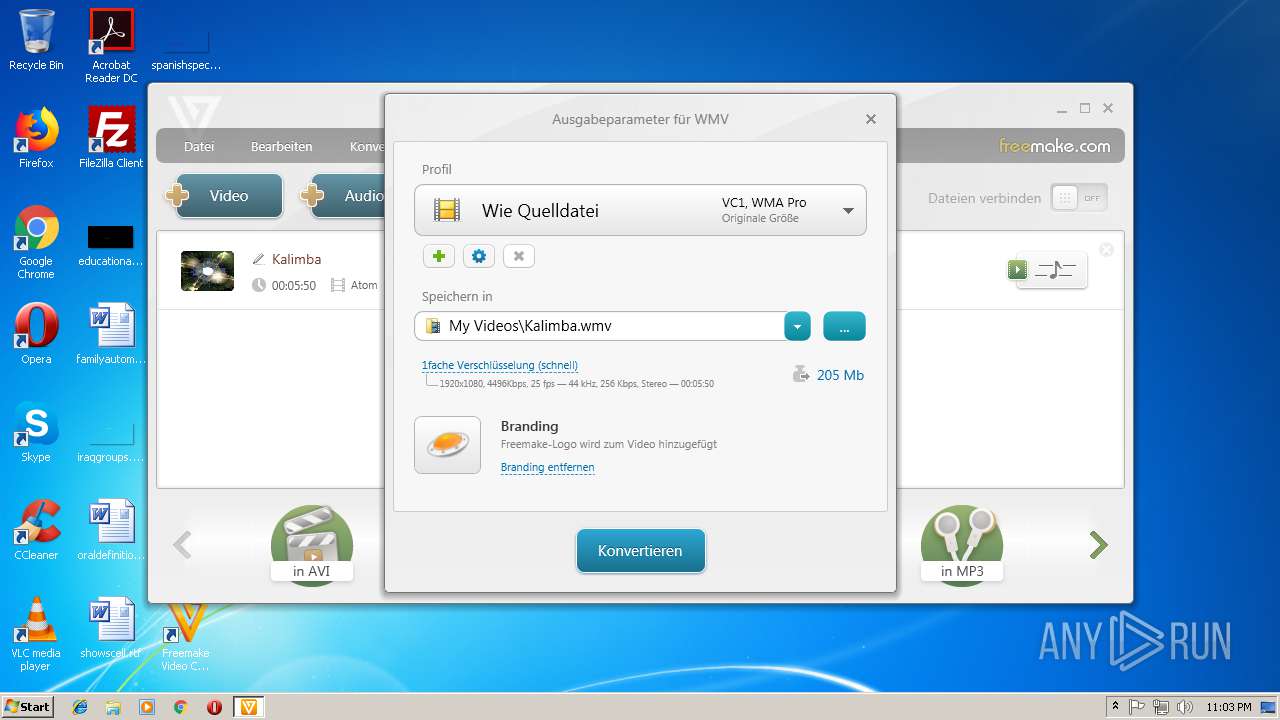The width and height of the screenshot is (1280, 720).
Task: Click the Branding logo thumbnail
Action: click(447, 445)
